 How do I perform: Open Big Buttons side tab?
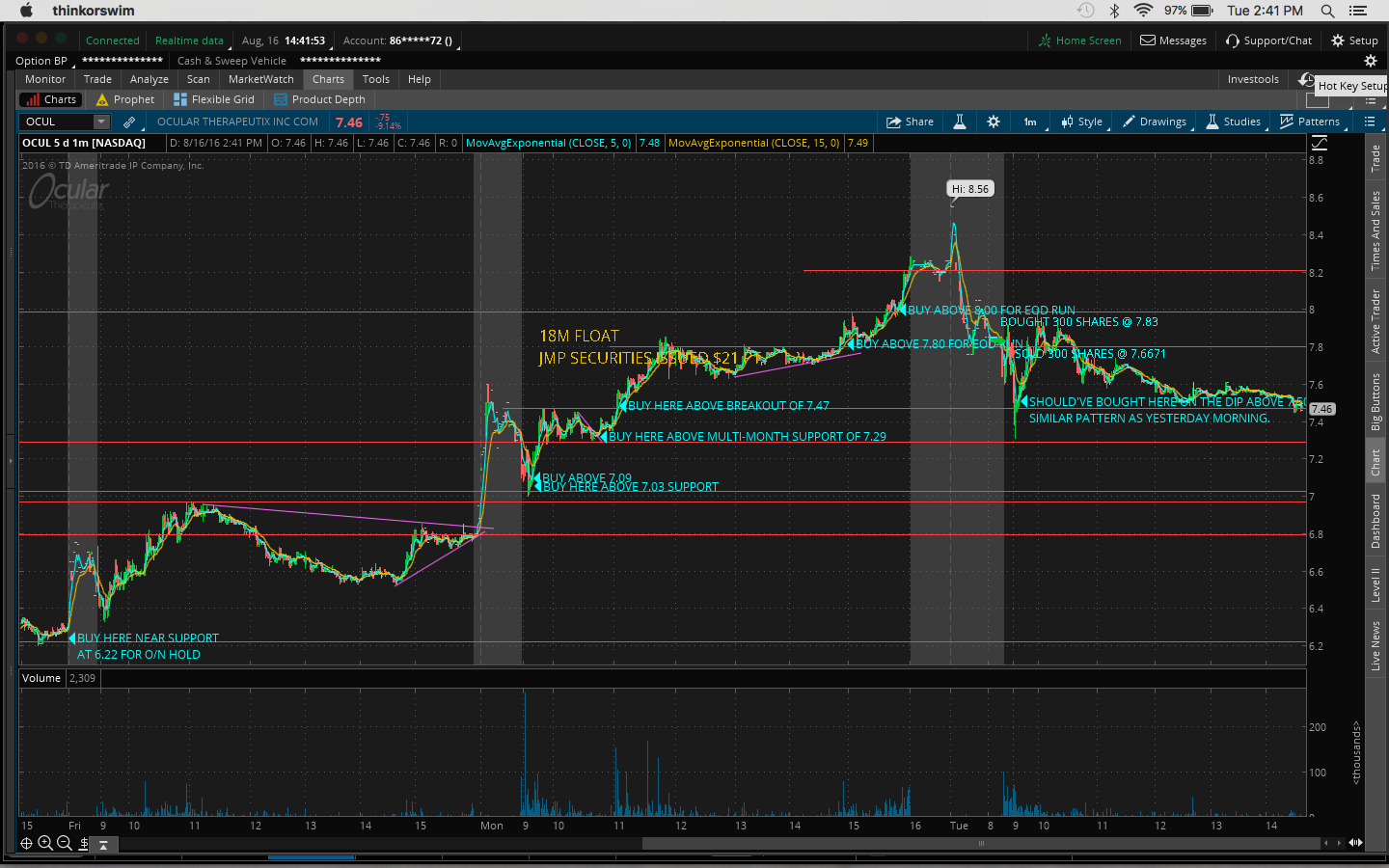click(x=1375, y=401)
